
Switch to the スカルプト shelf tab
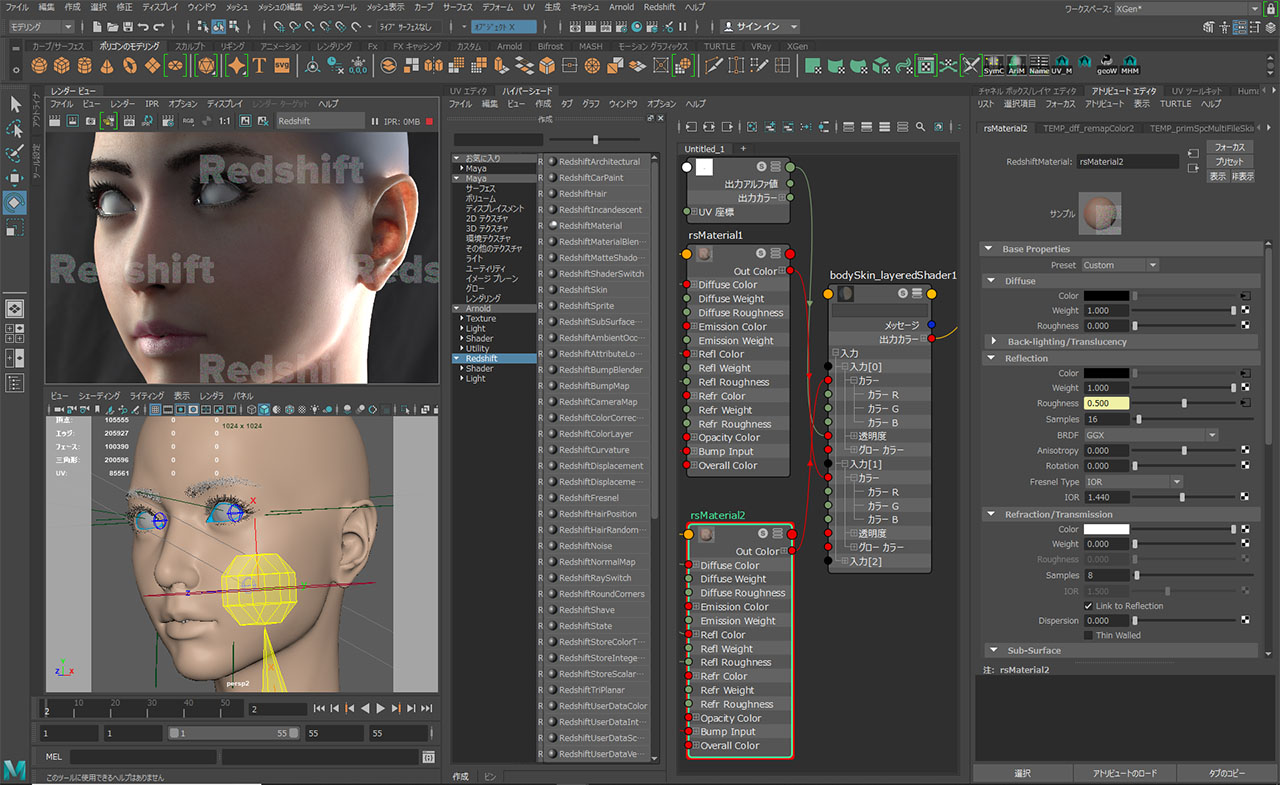[190, 46]
